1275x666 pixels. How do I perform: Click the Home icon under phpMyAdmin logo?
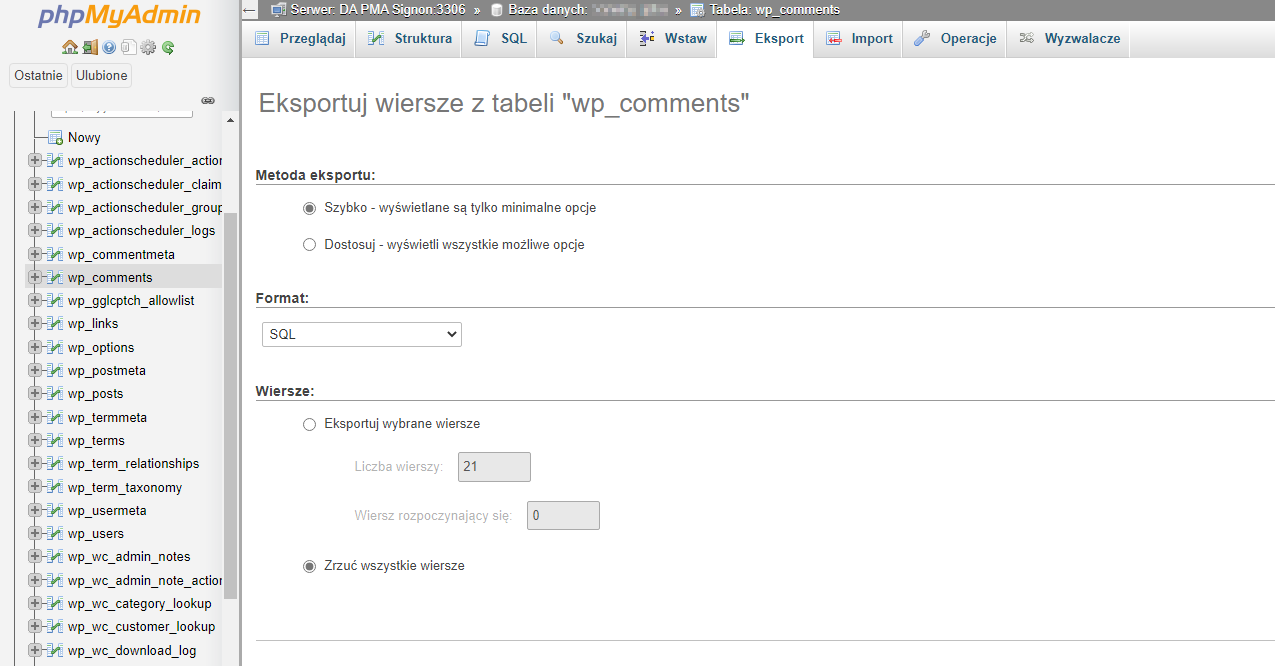click(69, 47)
